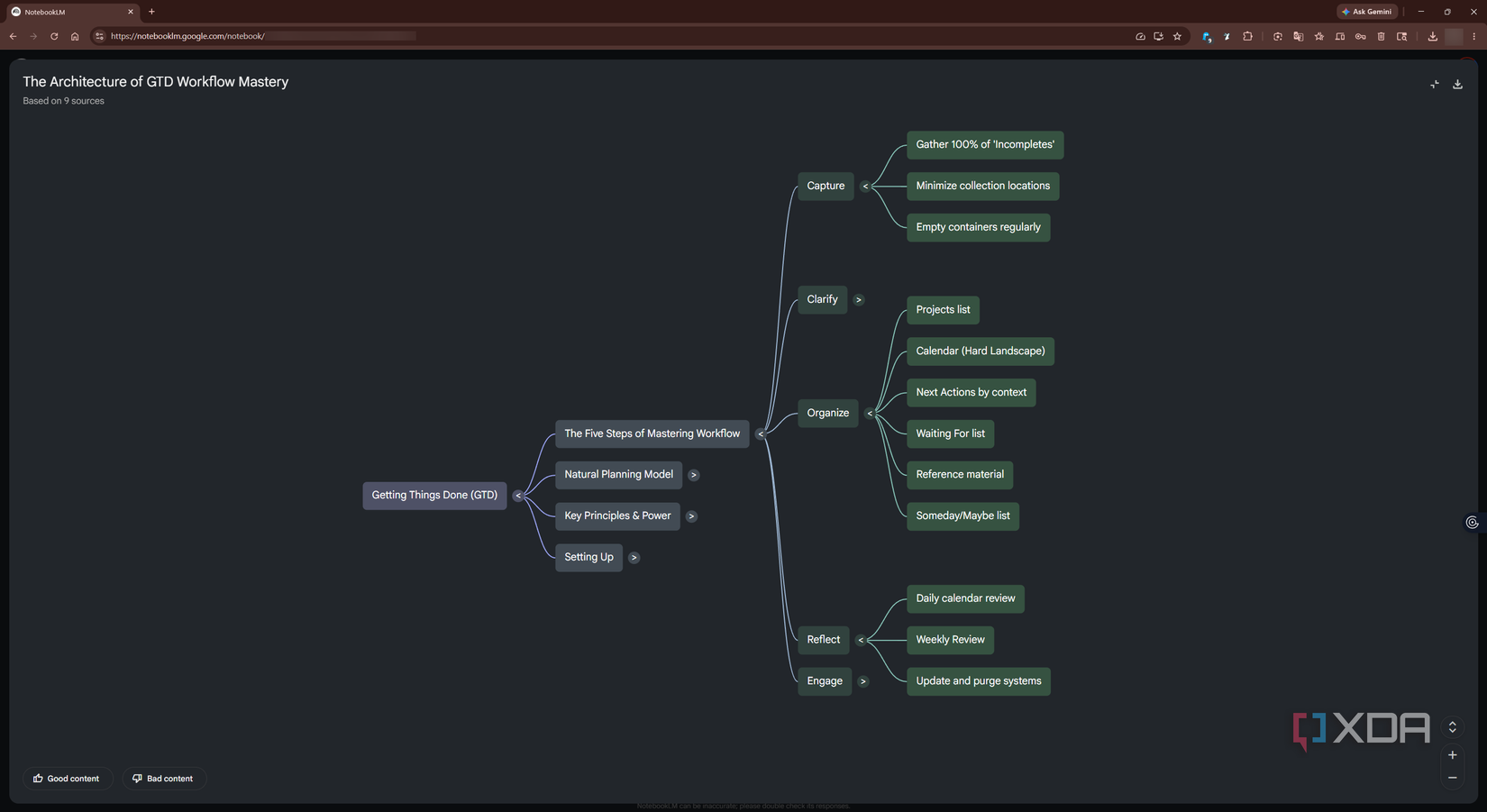The height and width of the screenshot is (812, 1487).
Task: Open the Ask Gemini button
Action: pos(1366,12)
